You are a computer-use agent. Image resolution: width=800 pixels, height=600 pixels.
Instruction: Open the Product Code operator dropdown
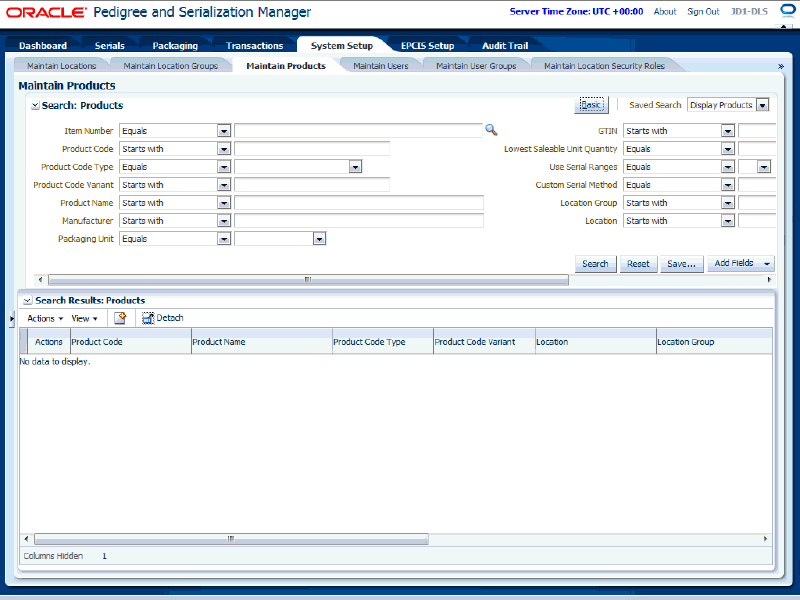[224, 149]
